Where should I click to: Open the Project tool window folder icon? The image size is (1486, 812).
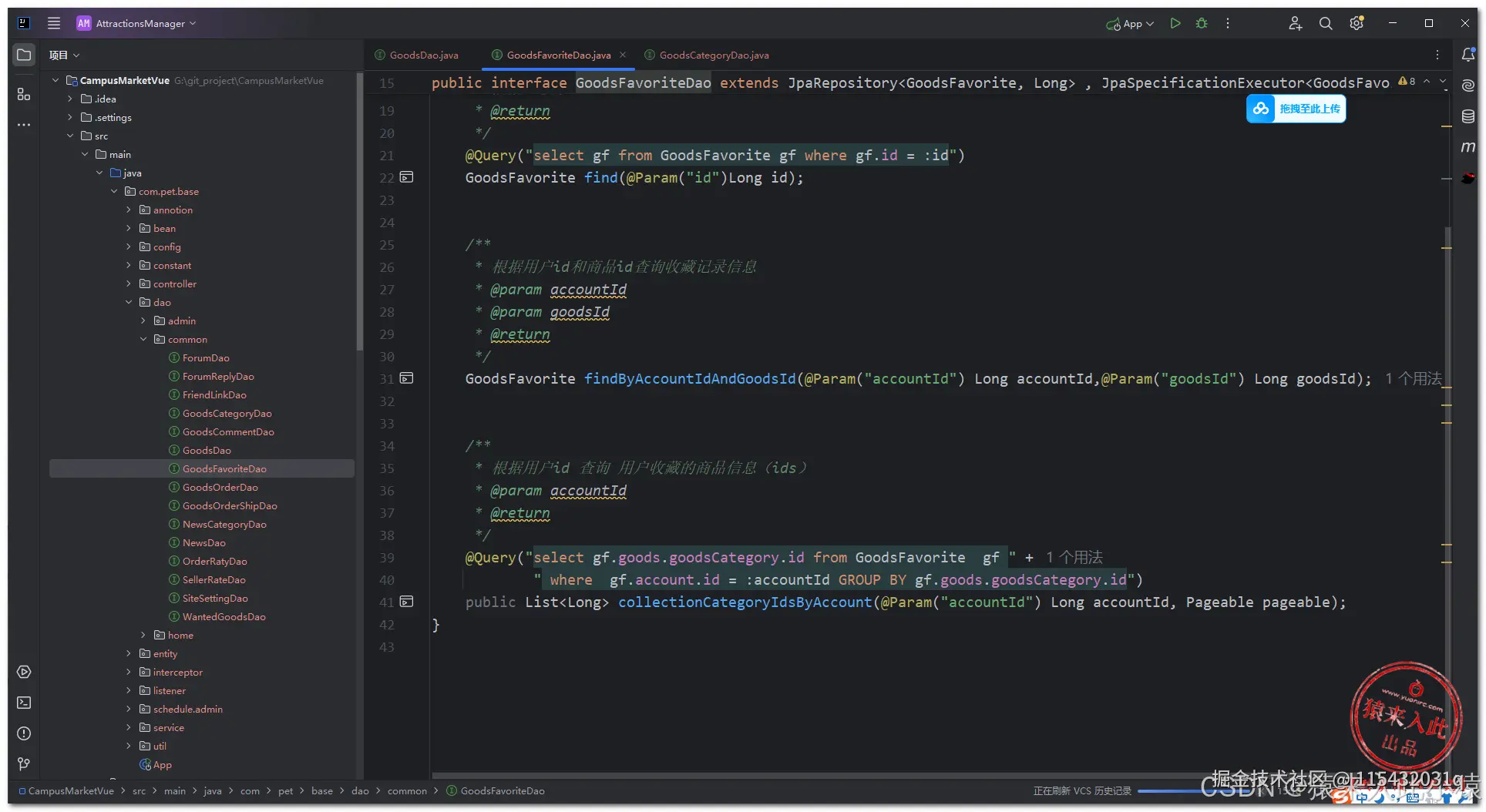coord(24,55)
